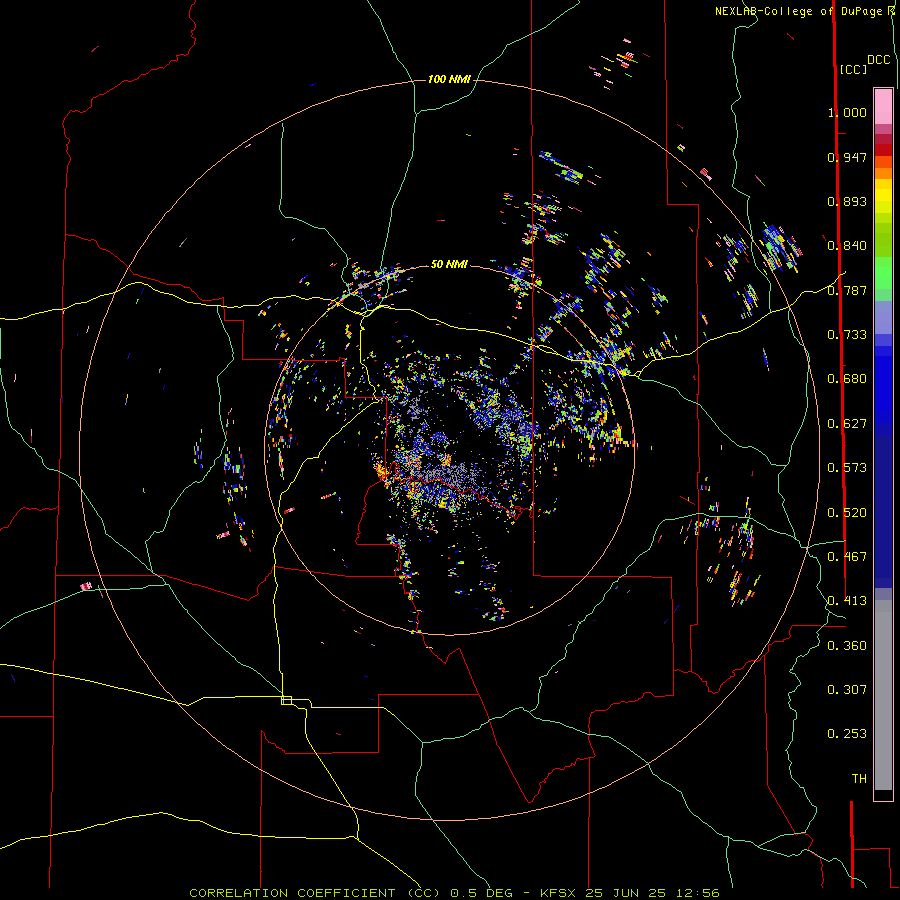Pick the lavender segment of the color bar
The width and height of the screenshot is (900, 900).
(x=883, y=317)
